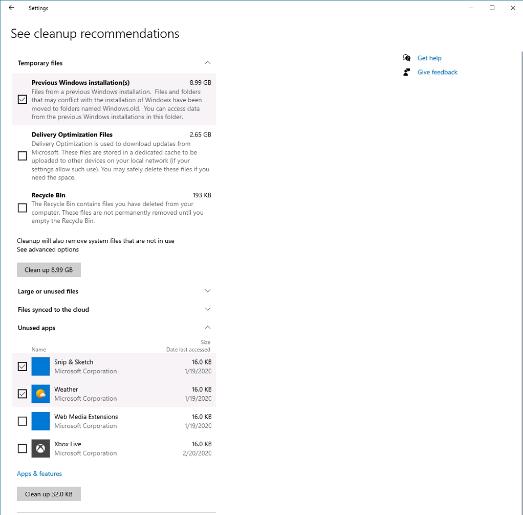Click the Give feedback person icon

406,72
